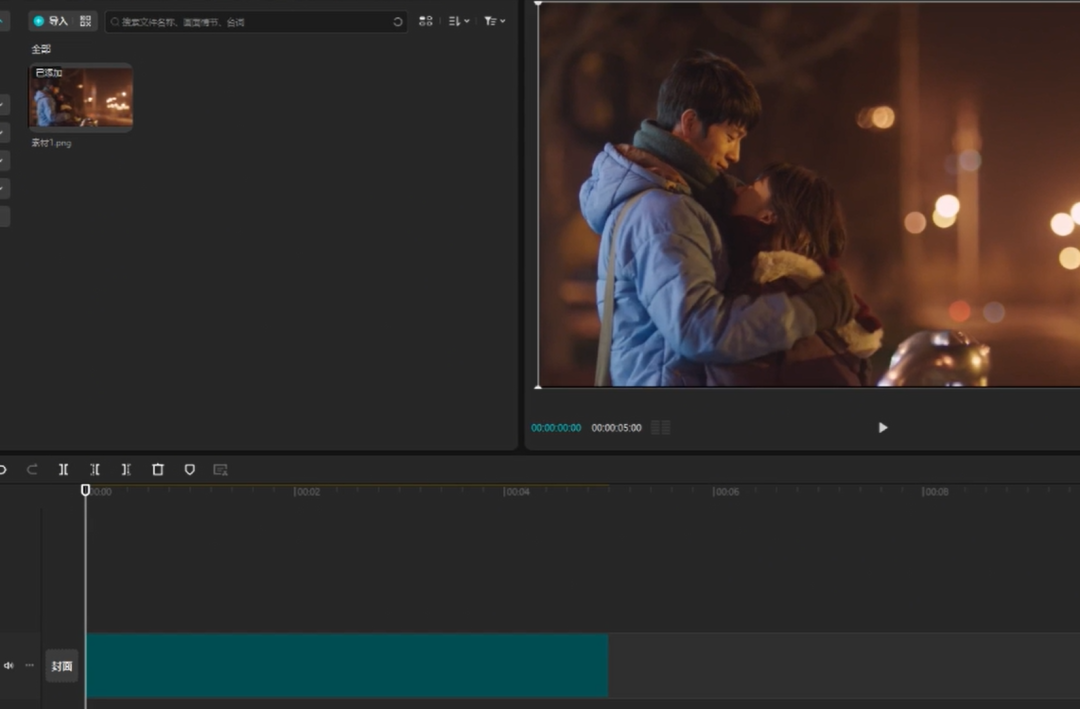Select the teal clip on the timeline
1080x709 pixels.
point(347,666)
